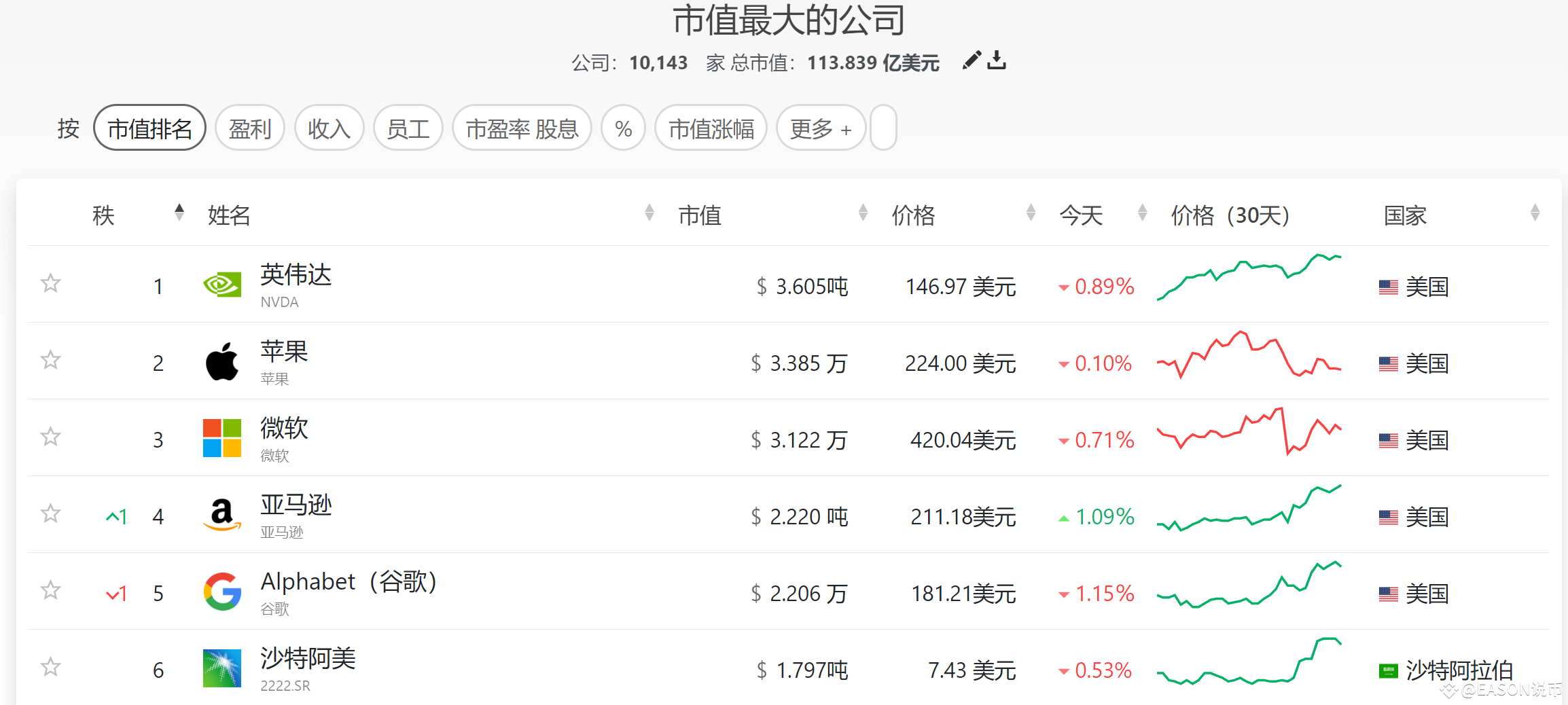This screenshot has width=1568, height=705.
Task: Switch to the 盈利 ranking tab
Action: tap(249, 128)
